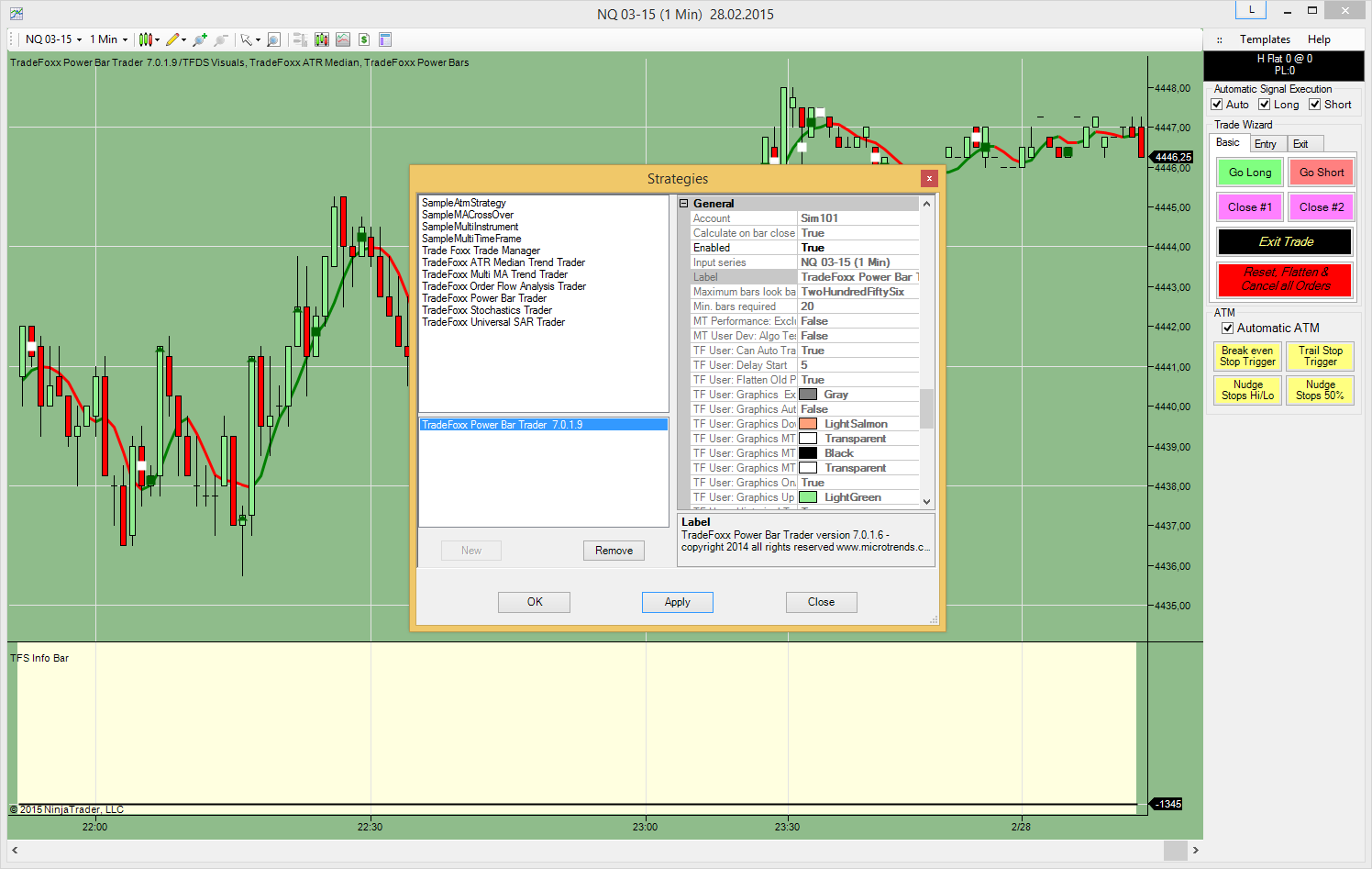
Task: Click the LightSalmon color swatch
Action: [x=808, y=424]
